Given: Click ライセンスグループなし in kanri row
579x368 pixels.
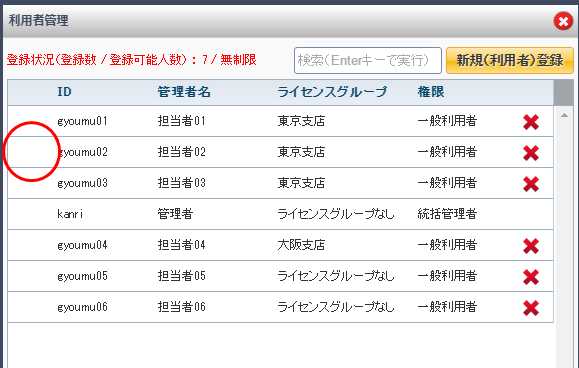Looking at the screenshot, I should click(336, 214).
